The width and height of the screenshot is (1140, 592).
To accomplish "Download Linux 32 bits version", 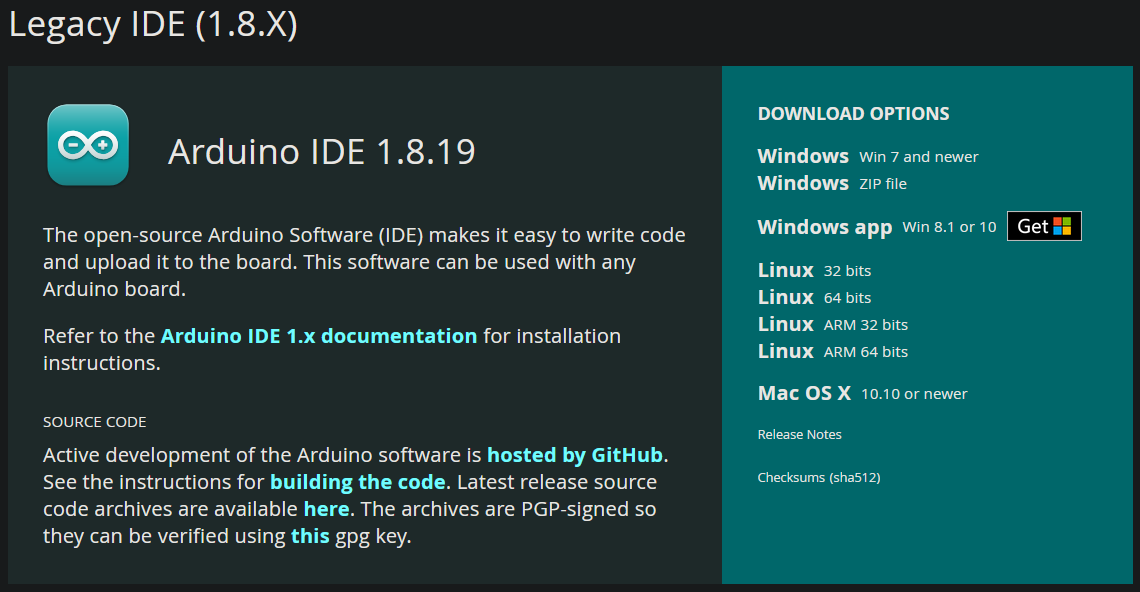I will pos(814,271).
